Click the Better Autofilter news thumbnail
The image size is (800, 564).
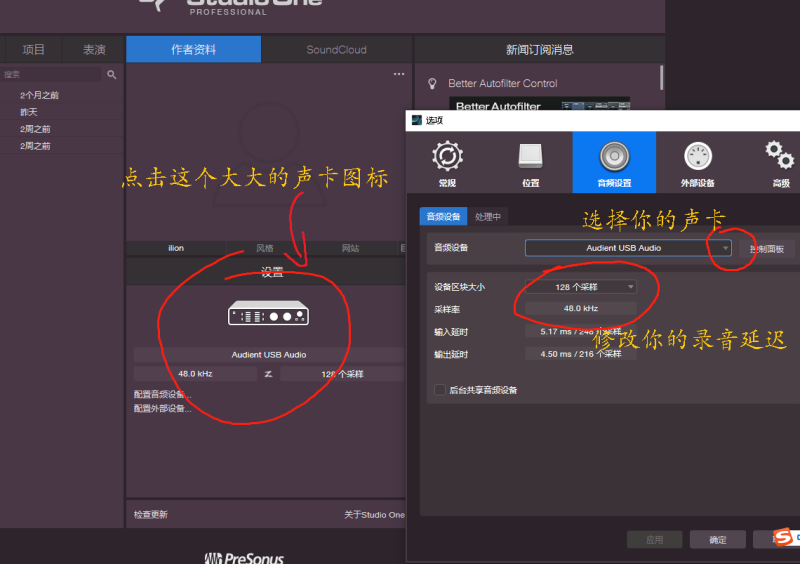tap(540, 105)
